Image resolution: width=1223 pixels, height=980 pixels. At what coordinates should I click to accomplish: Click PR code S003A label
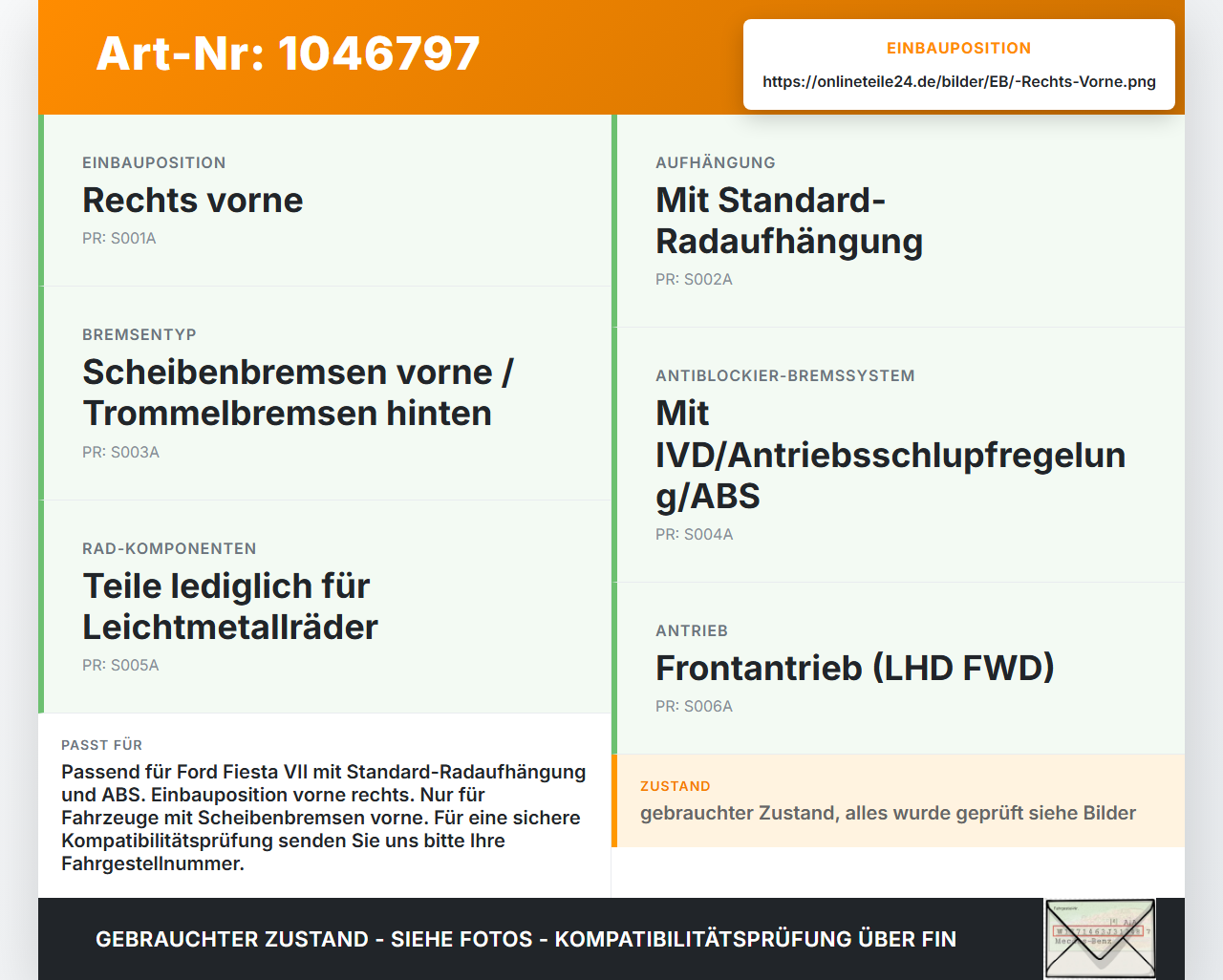point(120,453)
